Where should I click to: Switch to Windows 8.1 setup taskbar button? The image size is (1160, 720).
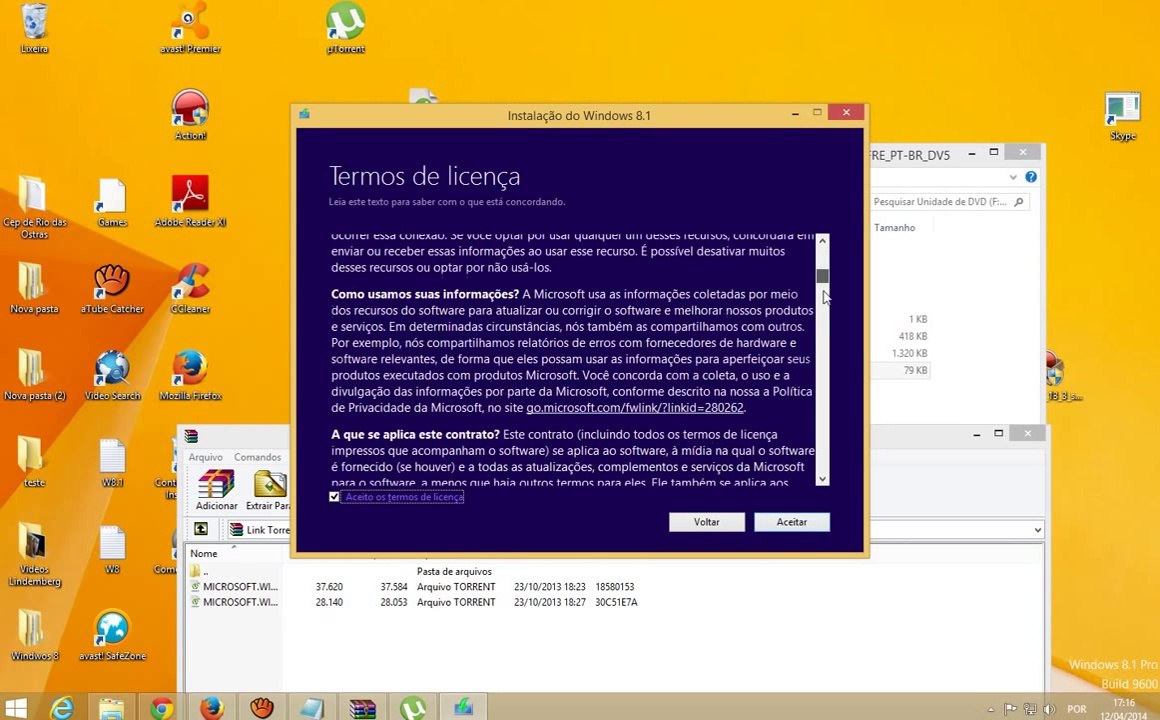[x=463, y=707]
